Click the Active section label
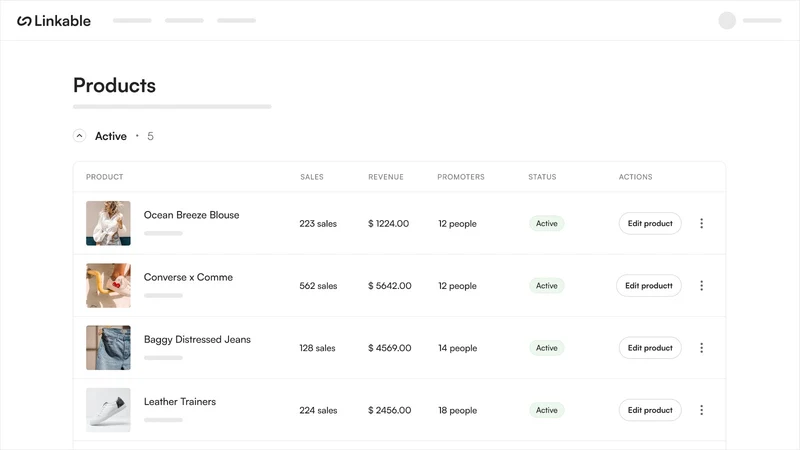 [x=111, y=136]
